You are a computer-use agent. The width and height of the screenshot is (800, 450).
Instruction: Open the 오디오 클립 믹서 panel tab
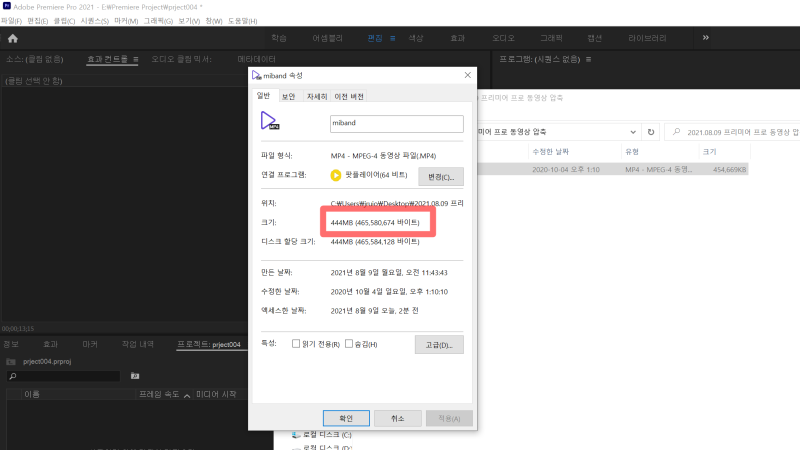click(181, 59)
